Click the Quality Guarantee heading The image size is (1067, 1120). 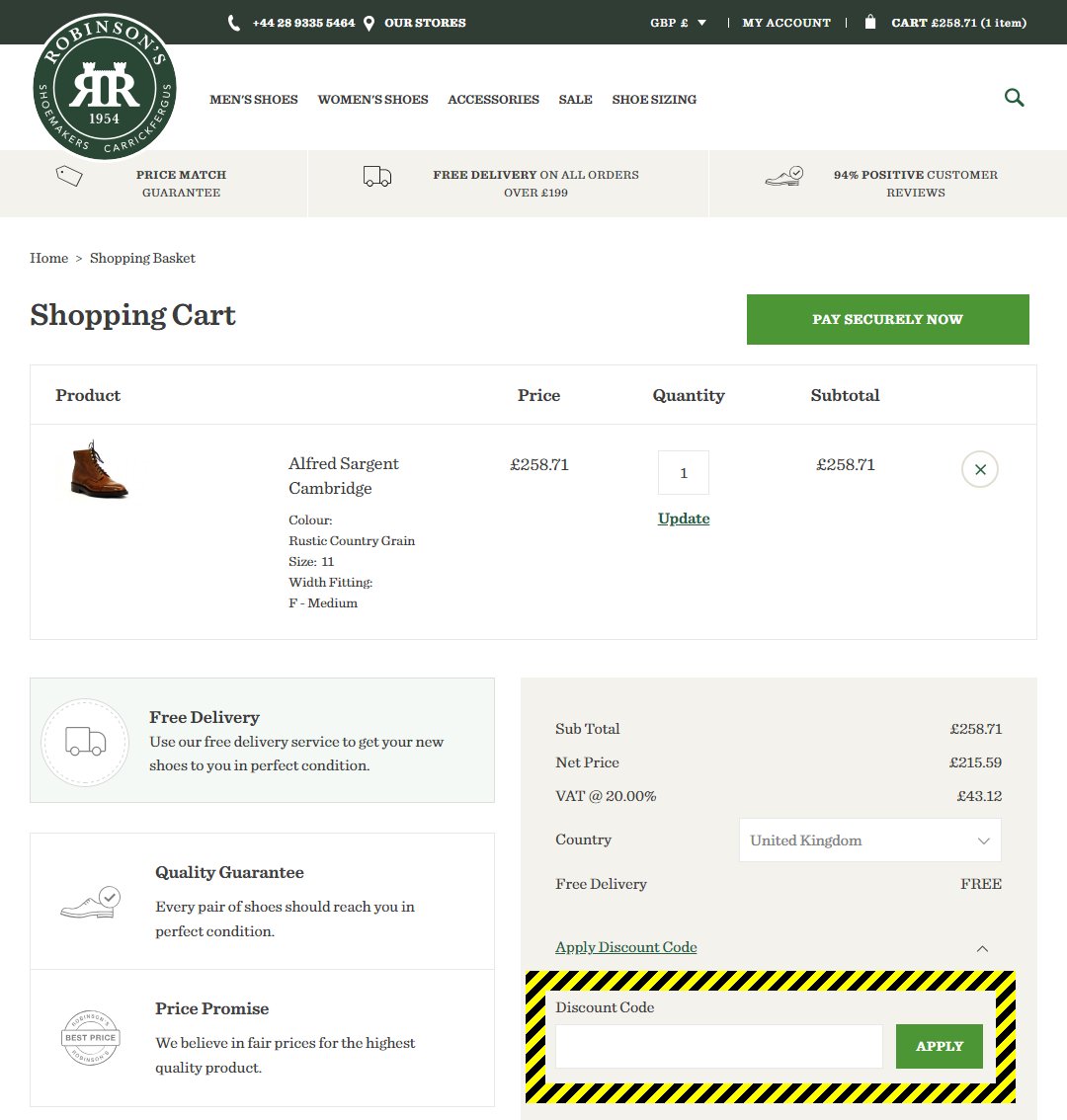(229, 872)
